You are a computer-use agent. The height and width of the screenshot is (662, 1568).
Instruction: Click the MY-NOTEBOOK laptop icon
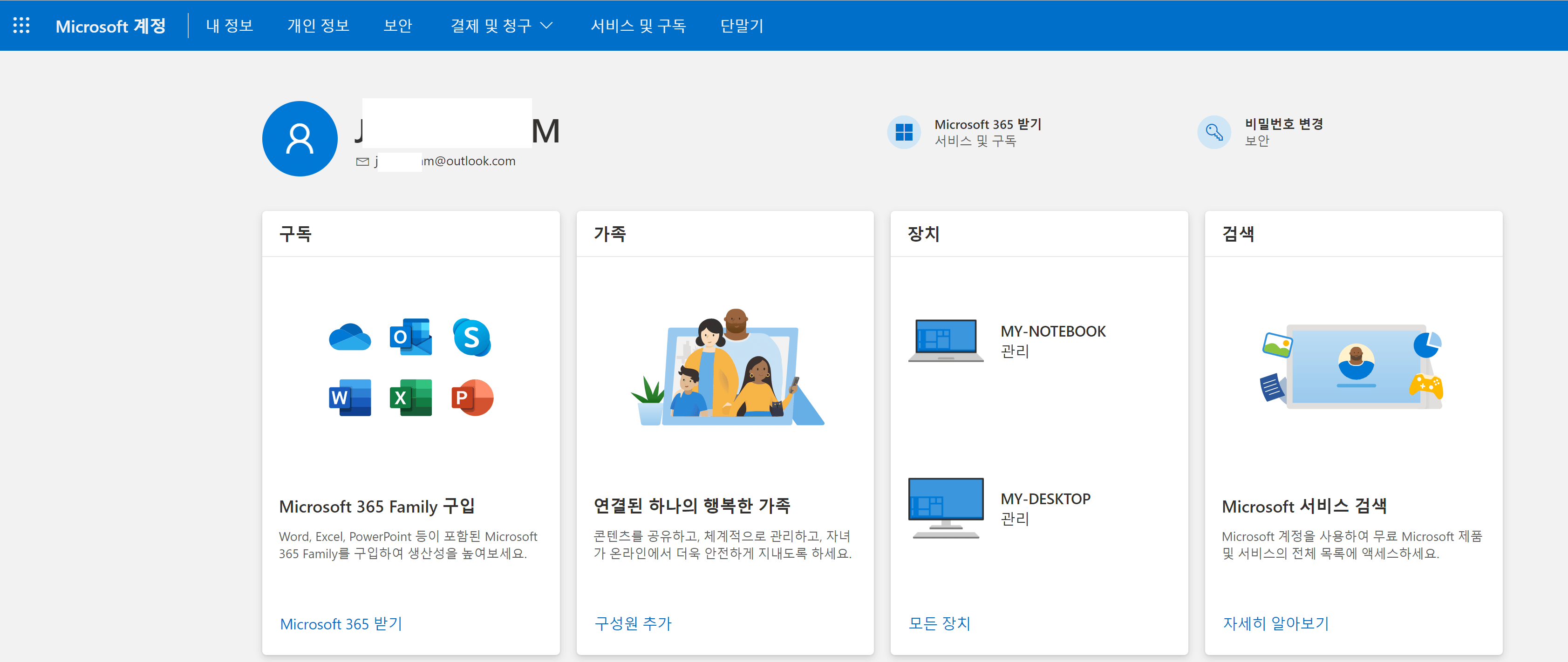pyautogui.click(x=946, y=341)
